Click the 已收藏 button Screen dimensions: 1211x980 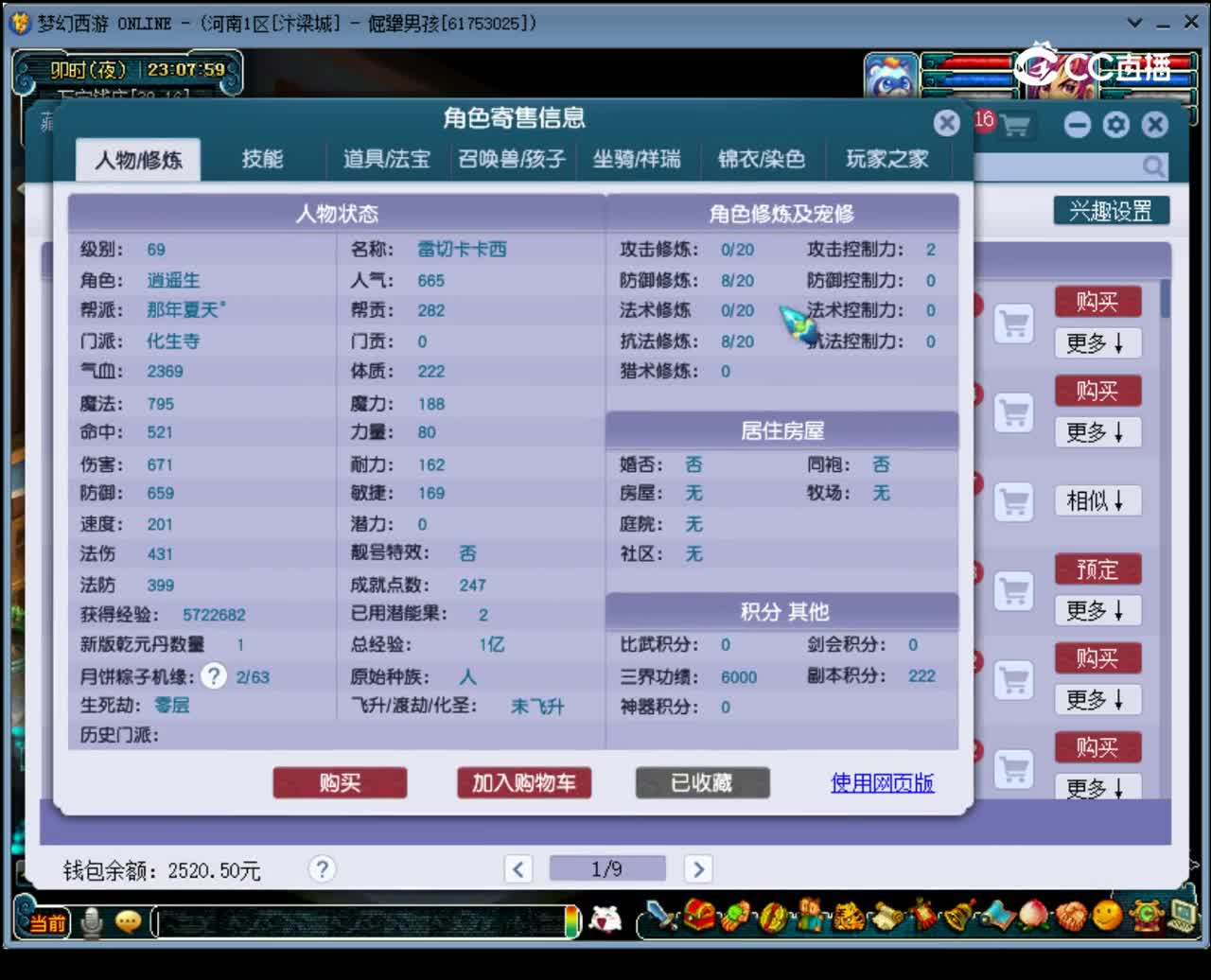tap(702, 782)
